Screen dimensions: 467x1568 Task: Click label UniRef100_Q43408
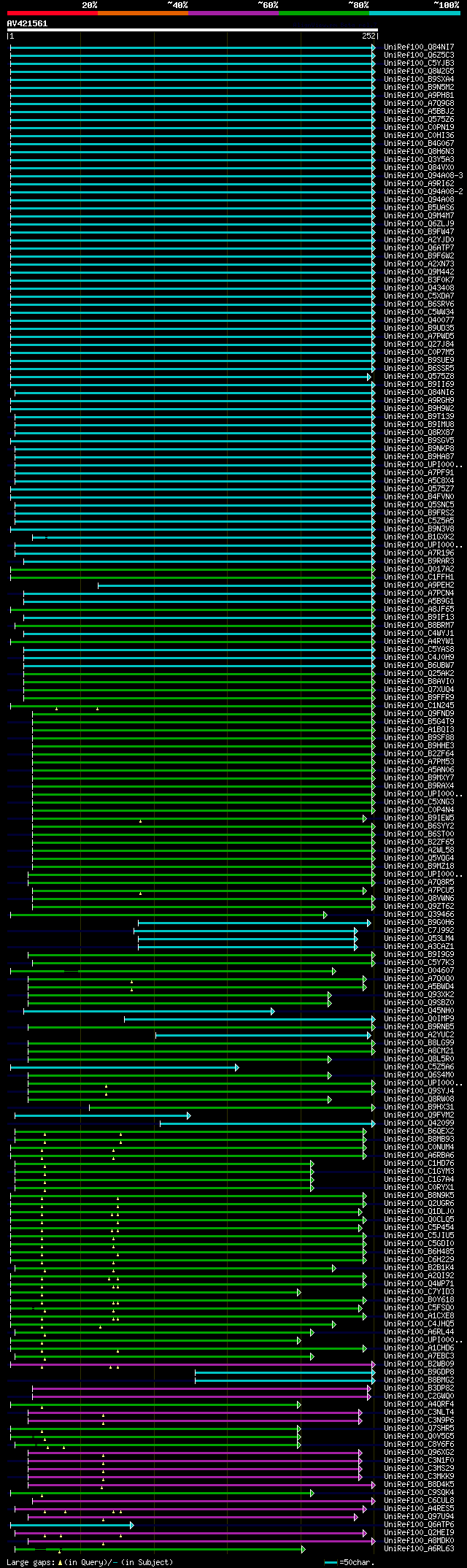(419, 288)
